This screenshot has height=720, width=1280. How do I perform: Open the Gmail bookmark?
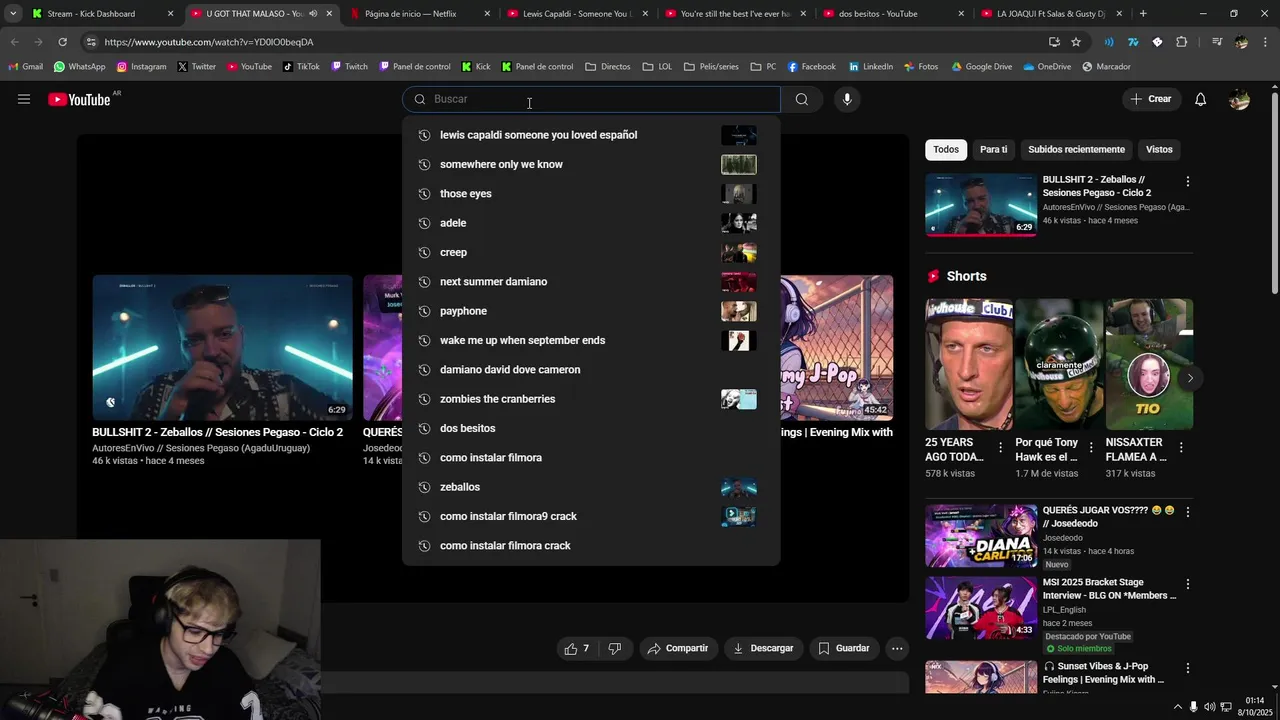coord(25,67)
